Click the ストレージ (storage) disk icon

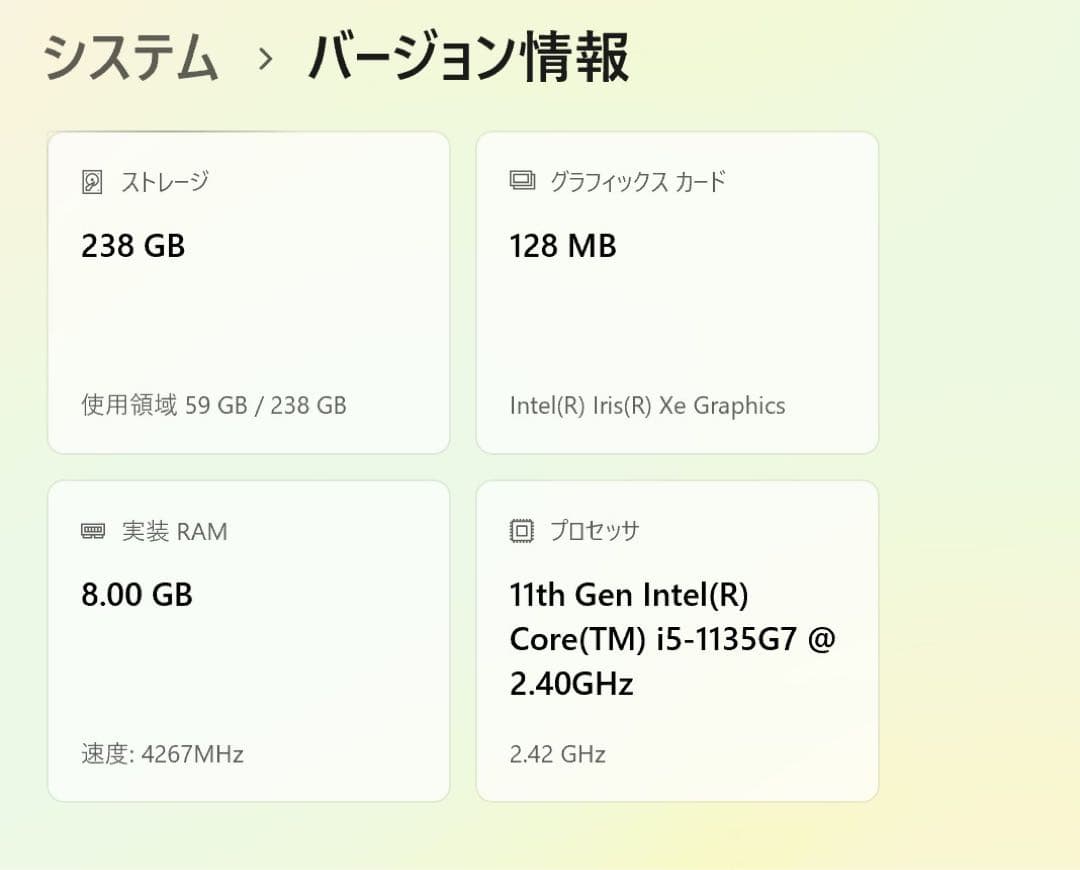coord(91,182)
